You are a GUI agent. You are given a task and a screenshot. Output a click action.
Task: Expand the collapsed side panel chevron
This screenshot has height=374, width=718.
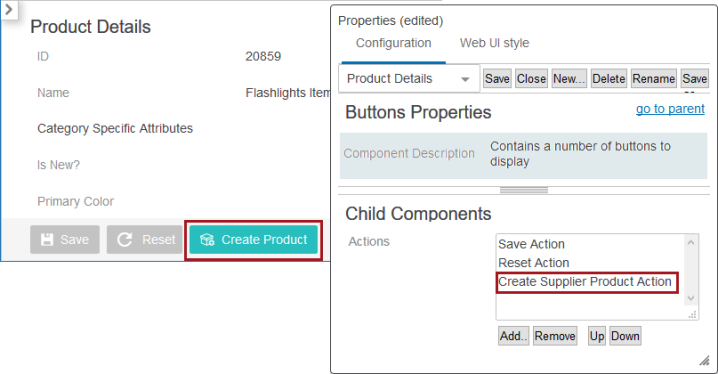pyautogui.click(x=9, y=9)
